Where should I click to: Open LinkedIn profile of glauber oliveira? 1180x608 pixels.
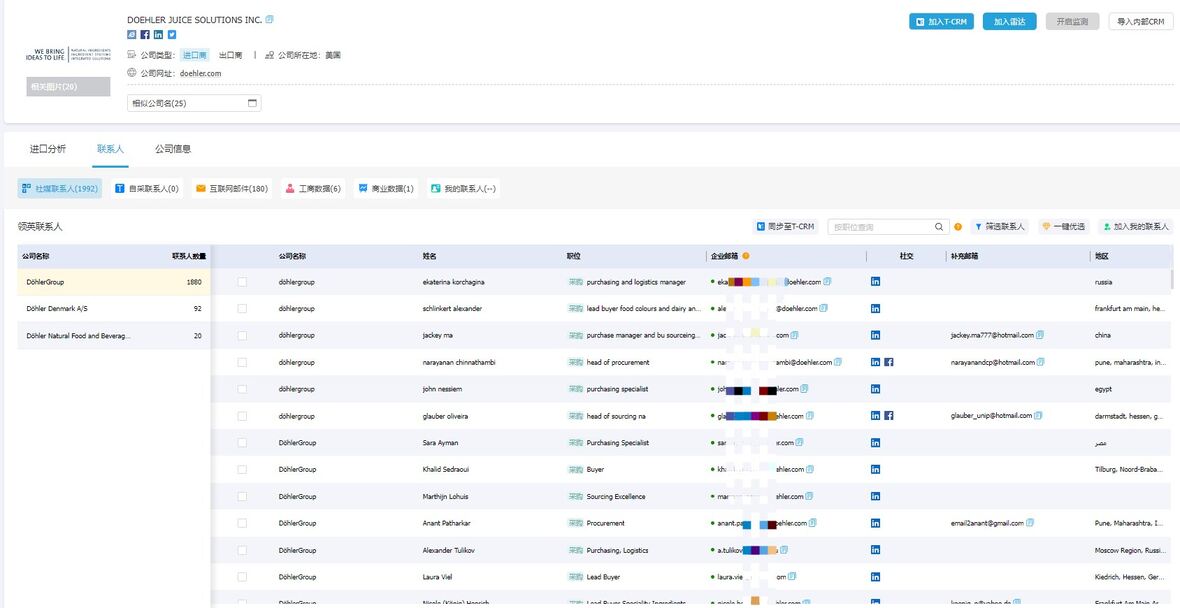tap(875, 415)
